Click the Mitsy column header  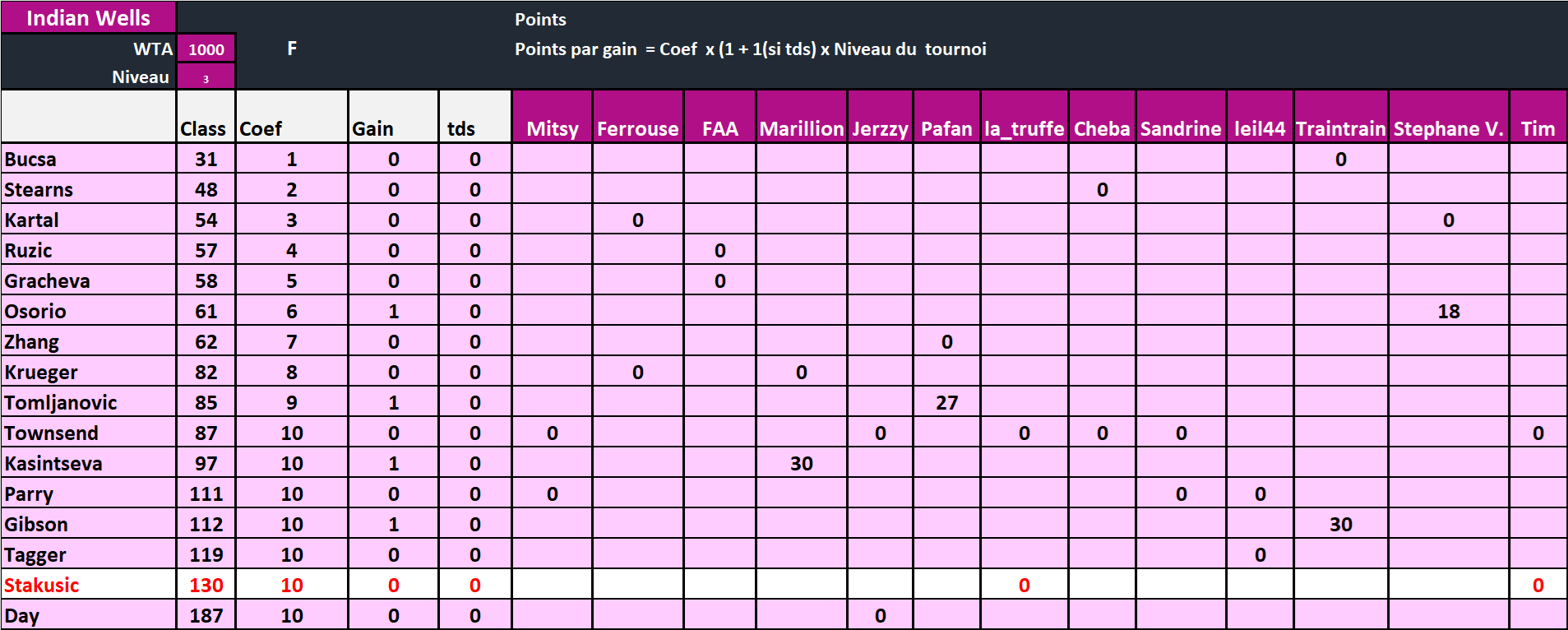click(x=552, y=128)
